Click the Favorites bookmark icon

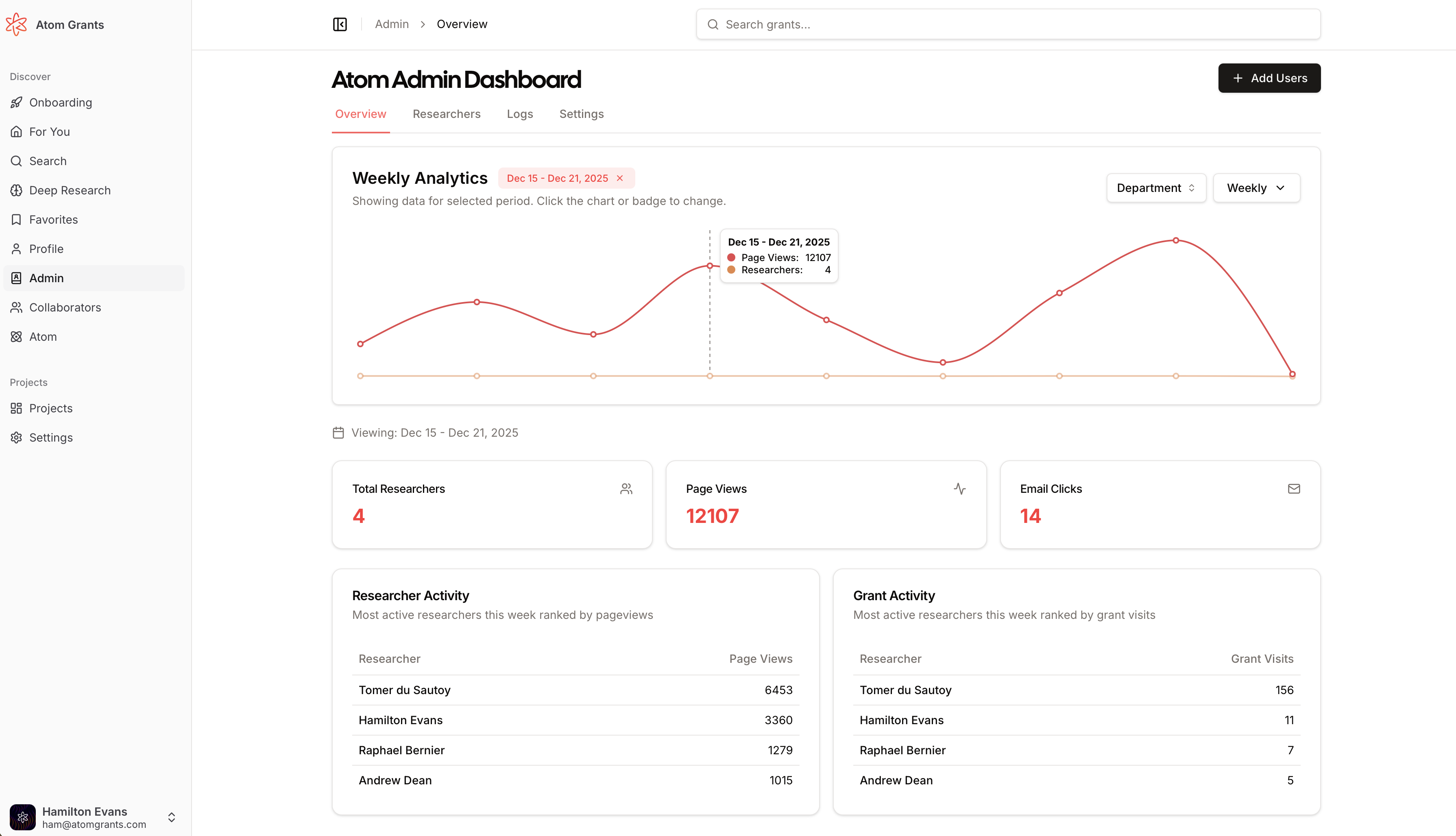pyautogui.click(x=16, y=219)
